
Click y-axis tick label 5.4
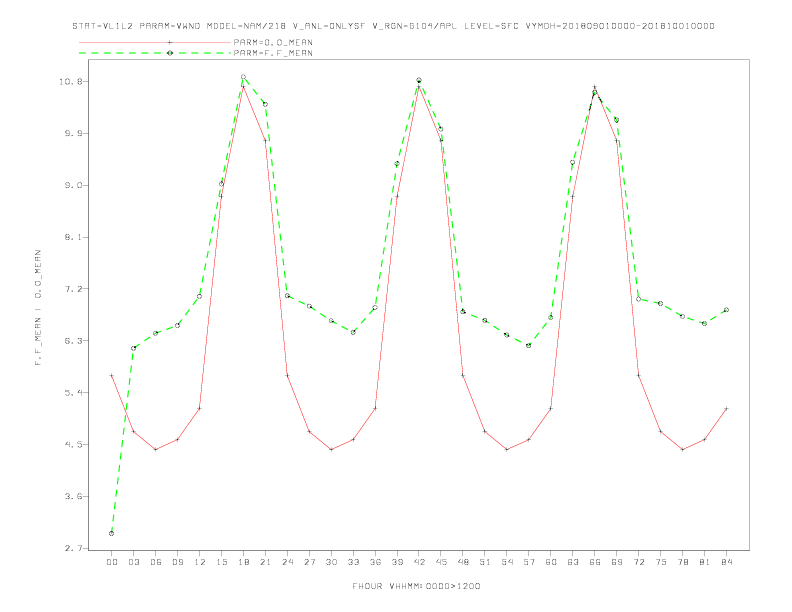tap(73, 392)
